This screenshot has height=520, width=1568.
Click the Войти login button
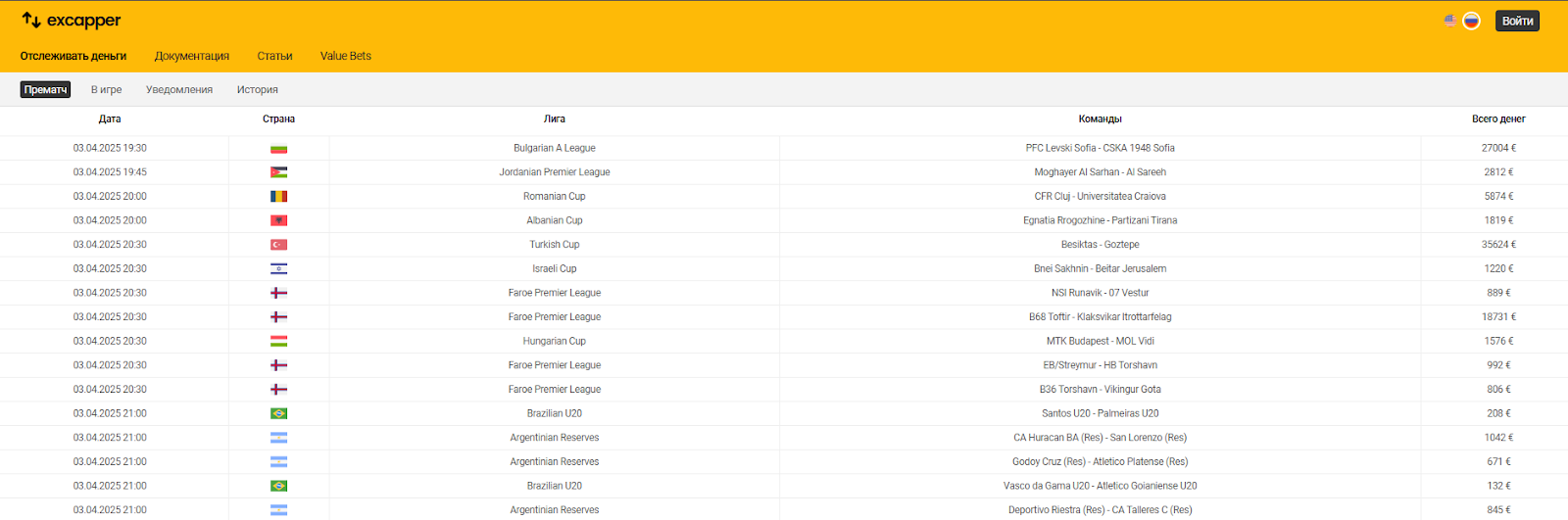point(1517,21)
